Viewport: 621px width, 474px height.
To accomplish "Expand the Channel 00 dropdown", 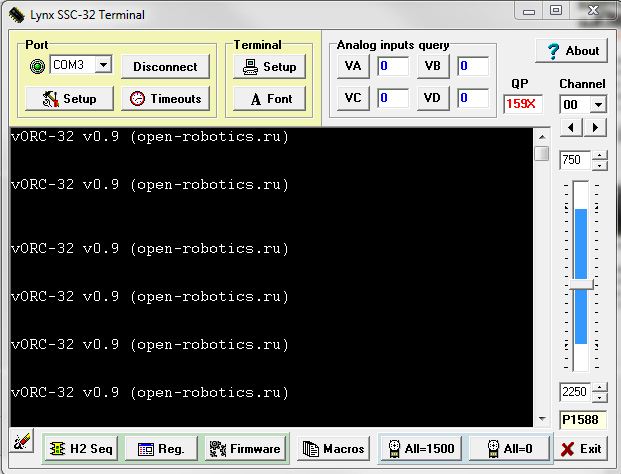I will pos(598,105).
